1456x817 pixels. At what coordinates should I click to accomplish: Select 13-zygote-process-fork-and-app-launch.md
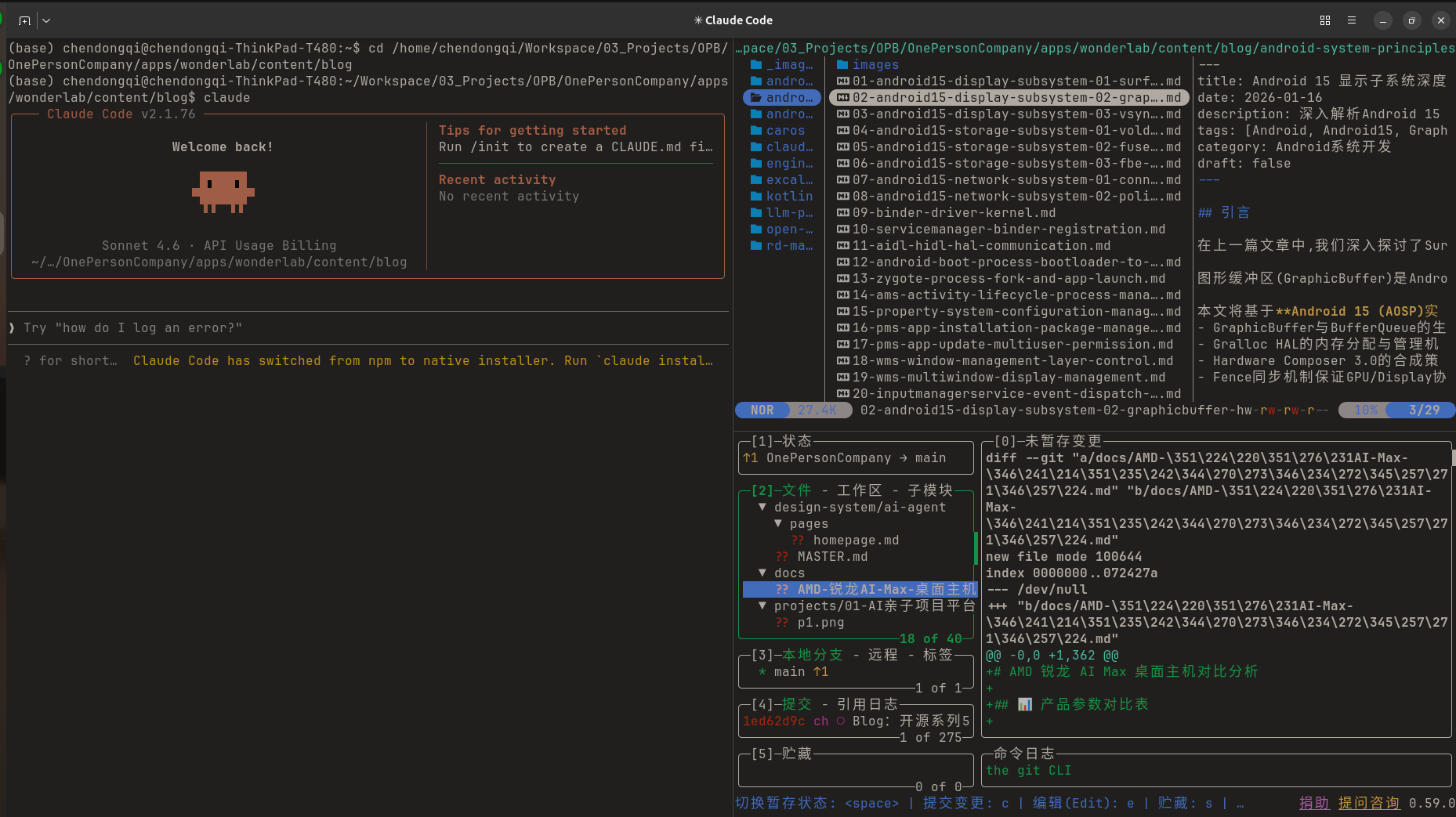coord(1009,279)
